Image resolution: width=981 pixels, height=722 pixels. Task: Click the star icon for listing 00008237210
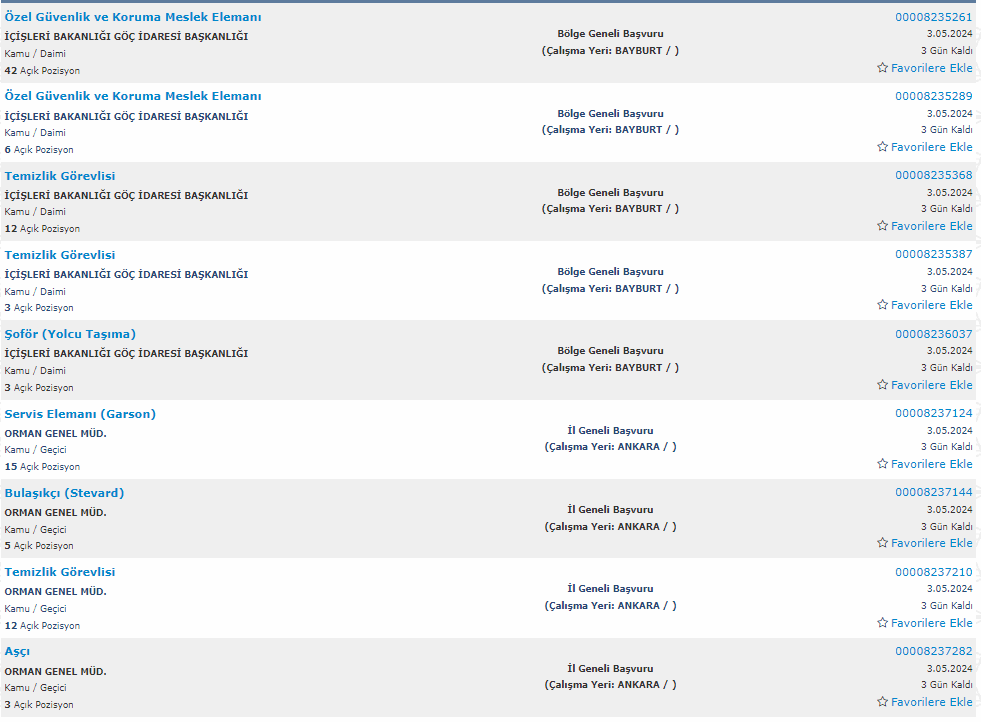coord(882,623)
